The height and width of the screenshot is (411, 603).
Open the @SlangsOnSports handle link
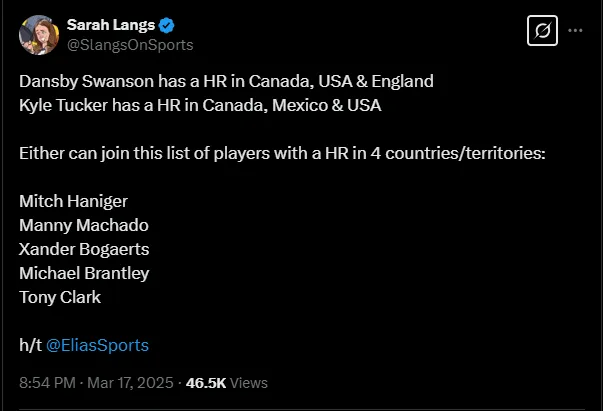[130, 44]
